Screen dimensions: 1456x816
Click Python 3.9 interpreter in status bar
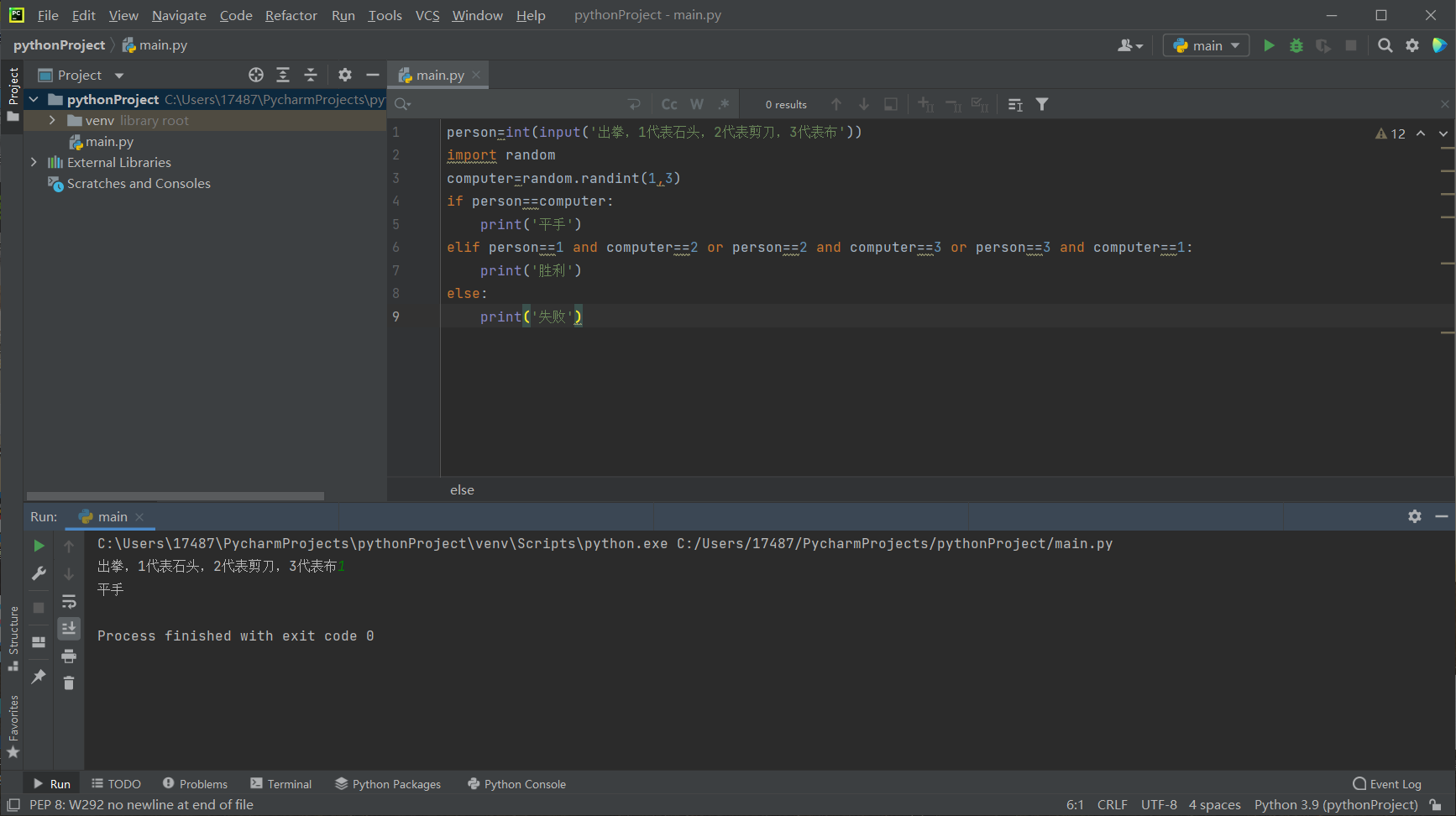click(x=1335, y=804)
